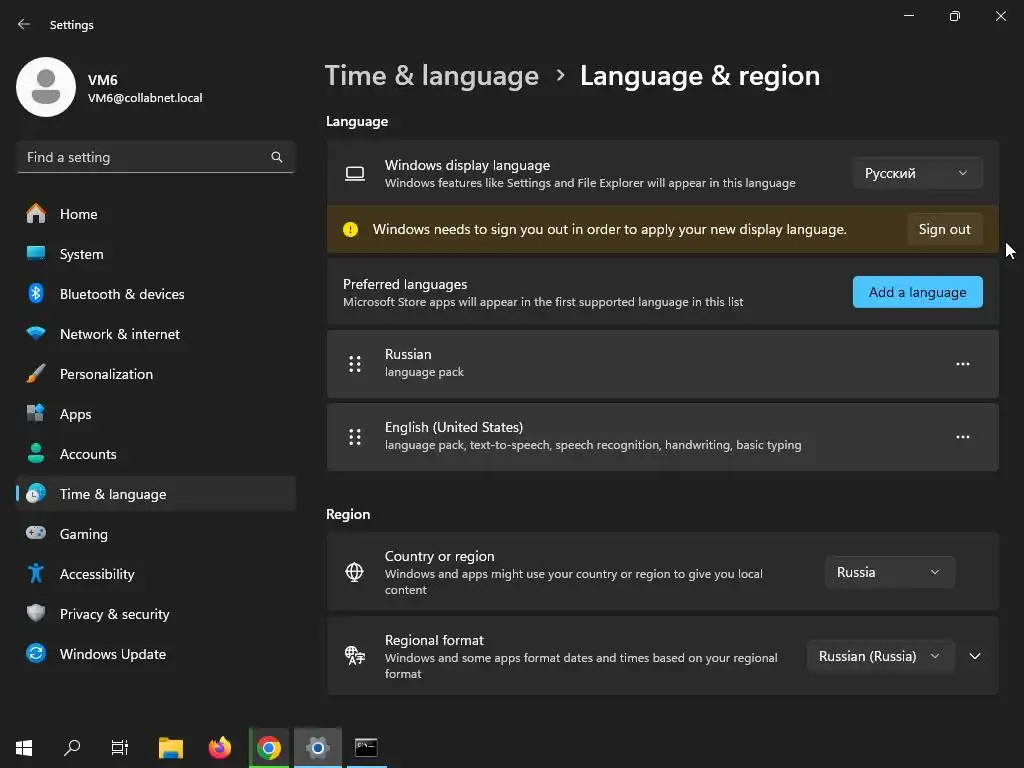Open File Explorer from the taskbar
1024x768 pixels.
(171, 747)
